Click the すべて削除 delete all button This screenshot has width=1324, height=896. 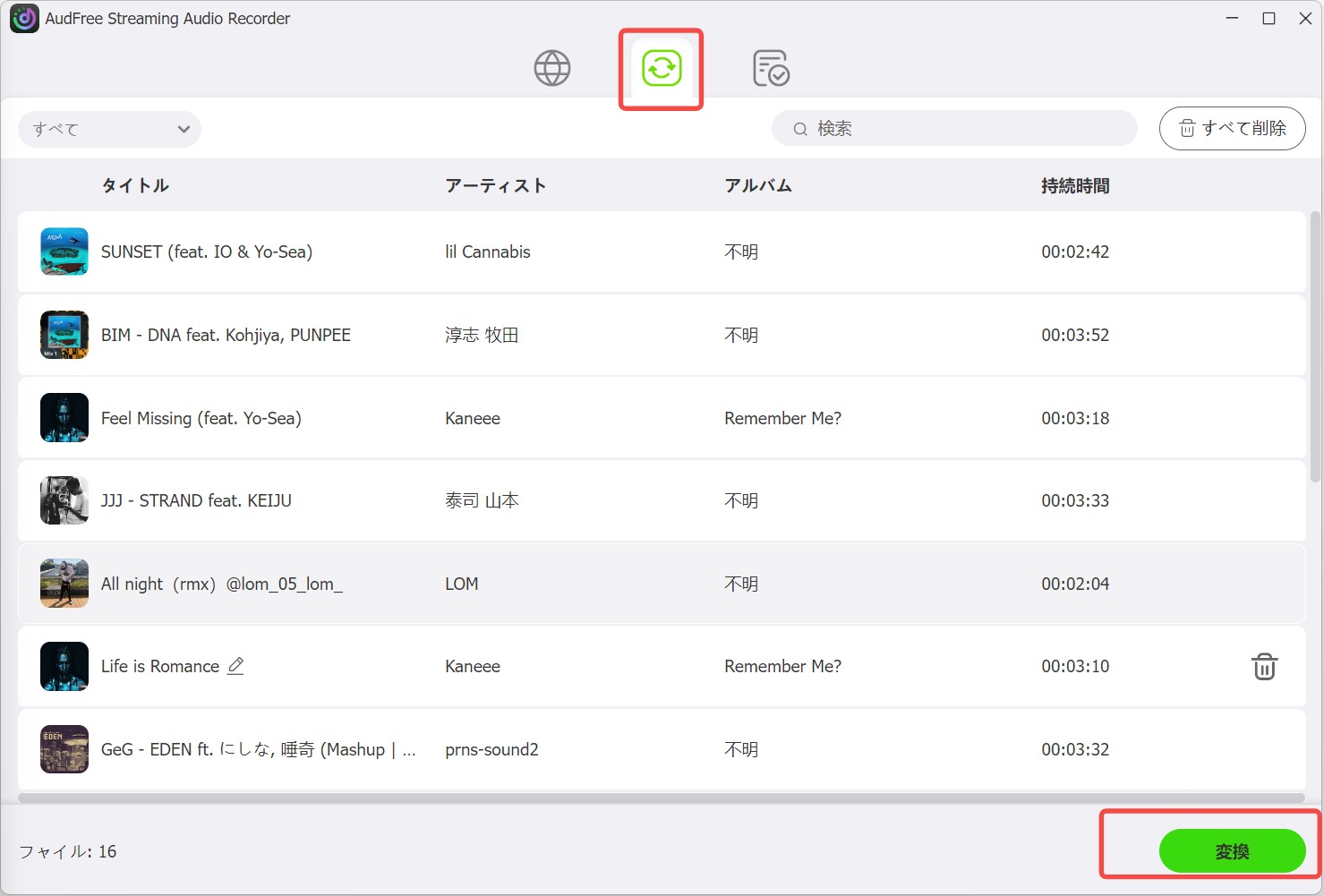click(1232, 129)
